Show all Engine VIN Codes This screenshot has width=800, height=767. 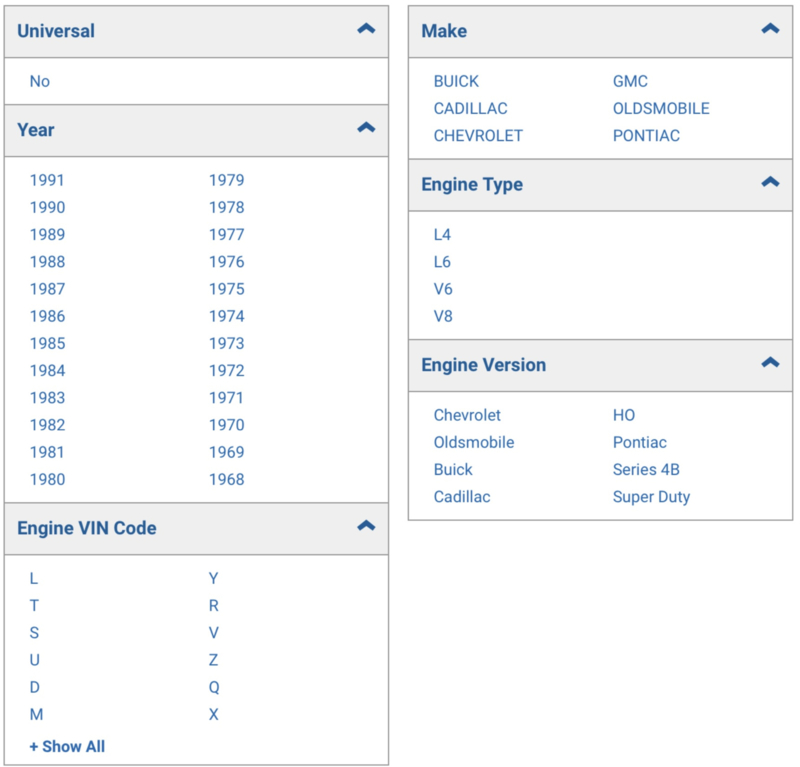pos(67,747)
